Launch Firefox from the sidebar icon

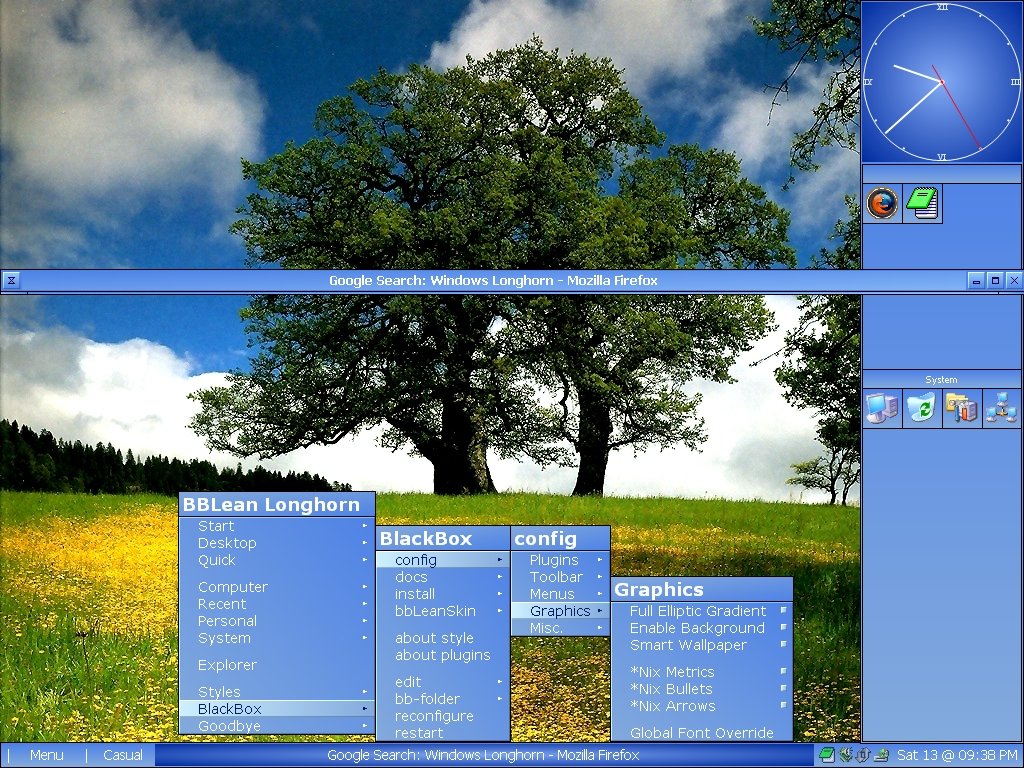pos(882,203)
